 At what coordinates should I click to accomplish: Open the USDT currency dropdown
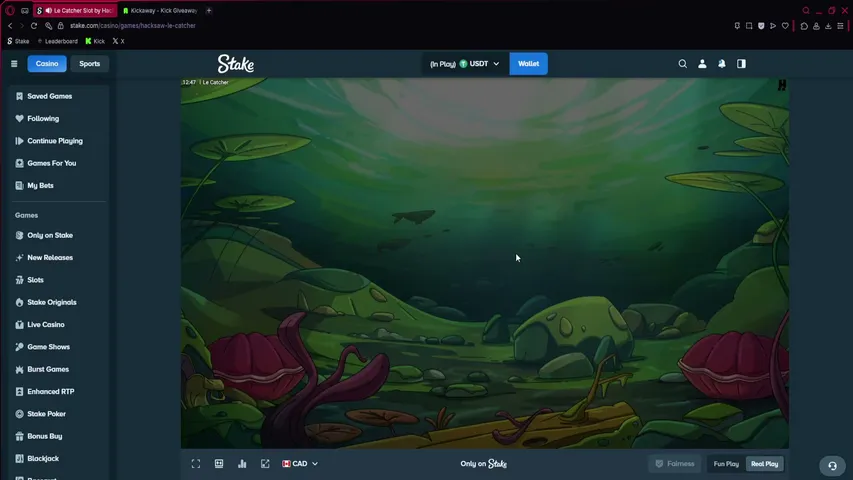[x=465, y=64]
